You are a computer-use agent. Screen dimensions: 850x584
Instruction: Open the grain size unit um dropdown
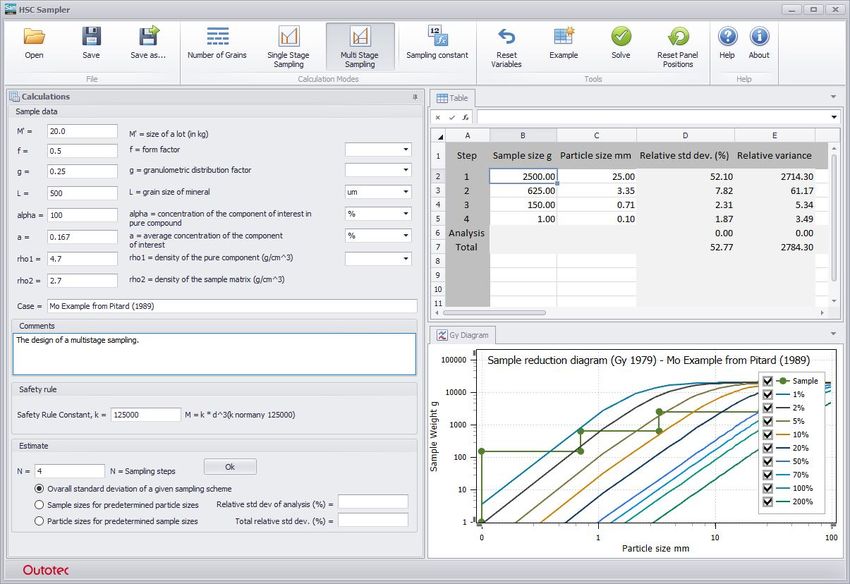pos(405,191)
